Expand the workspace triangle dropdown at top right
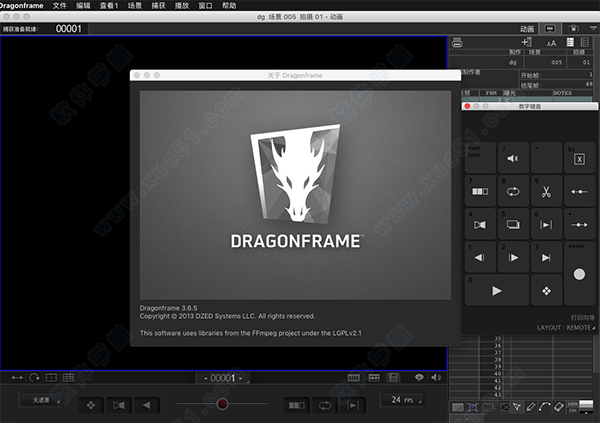This screenshot has width=600, height=423. click(593, 28)
